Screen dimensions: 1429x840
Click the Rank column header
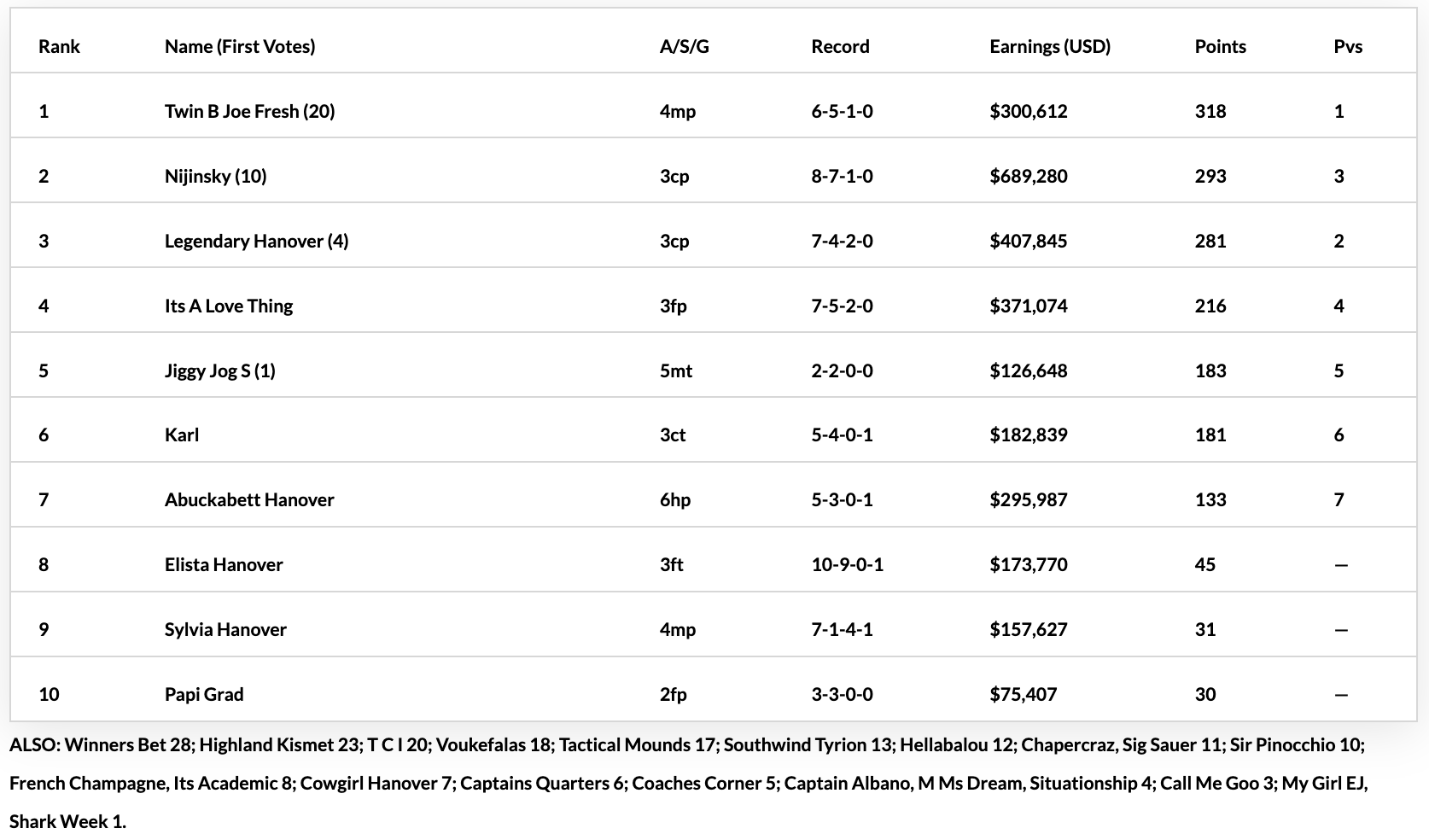[59, 46]
